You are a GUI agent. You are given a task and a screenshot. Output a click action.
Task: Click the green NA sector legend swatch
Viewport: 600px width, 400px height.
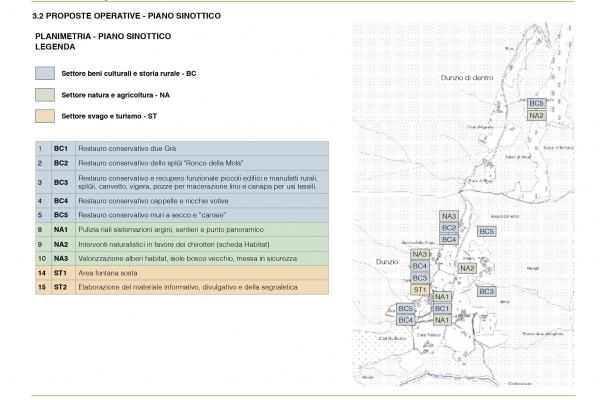[x=45, y=95]
